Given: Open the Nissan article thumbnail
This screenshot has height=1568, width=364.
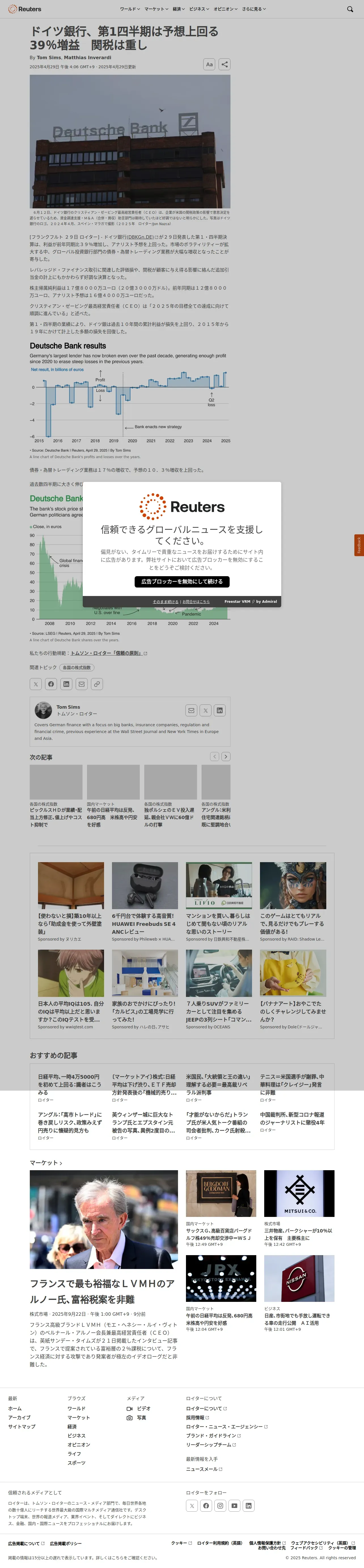Looking at the screenshot, I should click(x=299, y=1278).
